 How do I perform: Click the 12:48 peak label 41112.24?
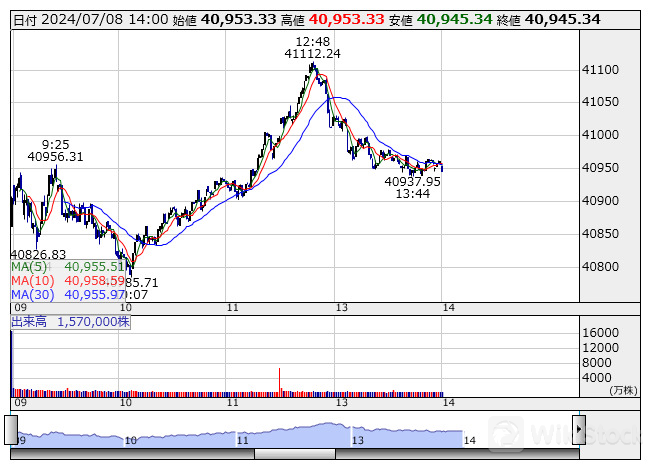pos(312,54)
